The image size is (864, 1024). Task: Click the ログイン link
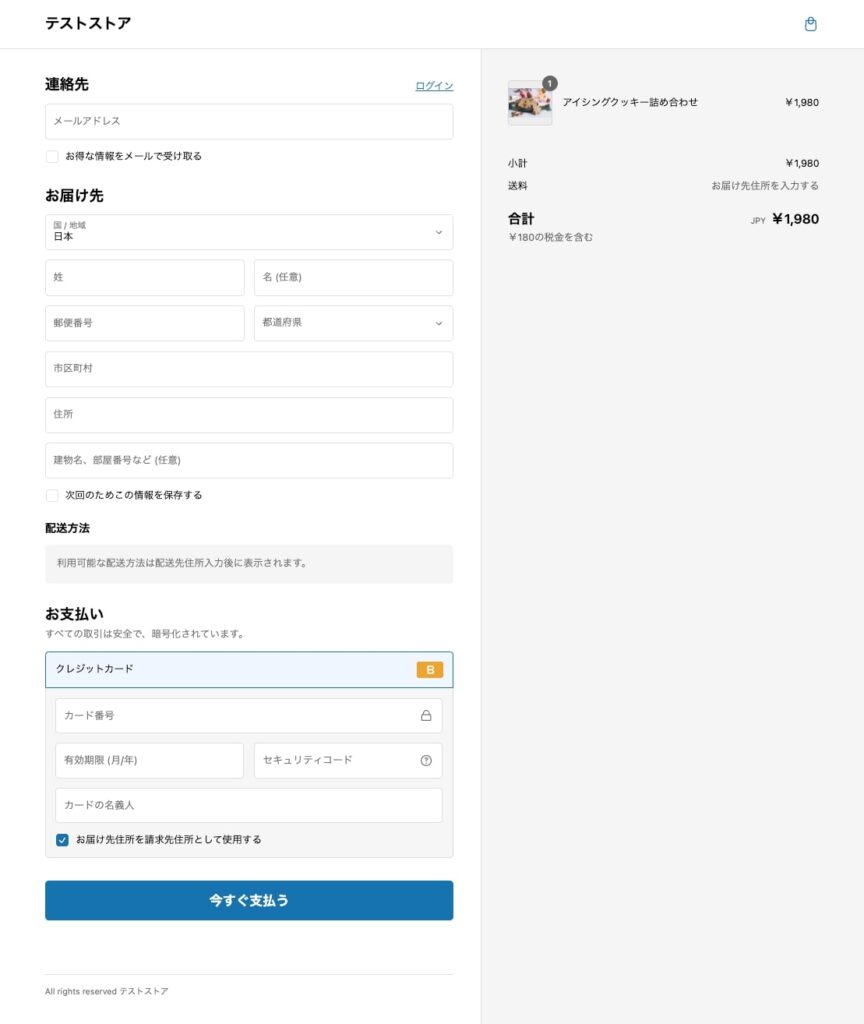point(434,86)
